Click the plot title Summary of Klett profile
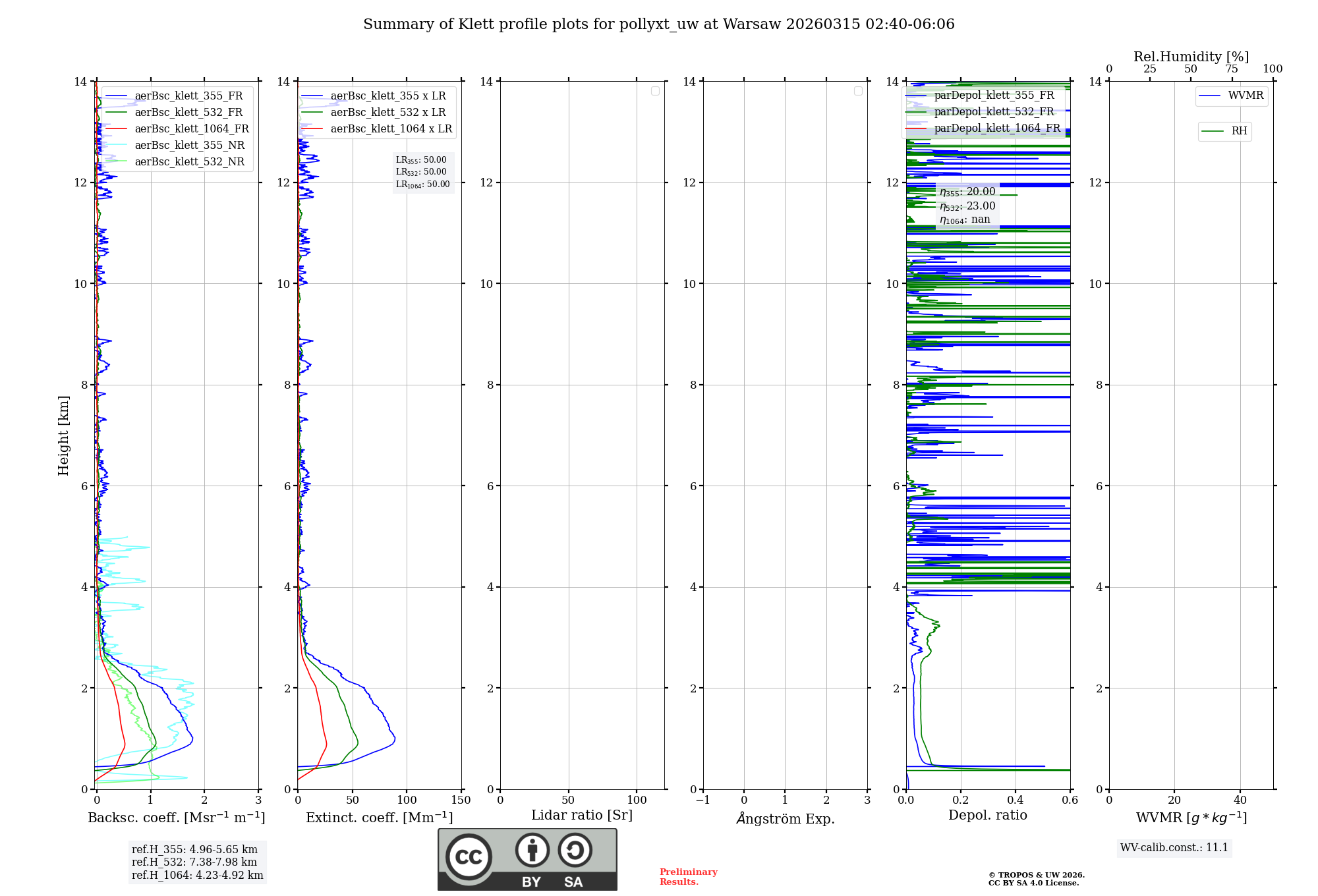This screenshot has height=896, width=1318. click(658, 24)
